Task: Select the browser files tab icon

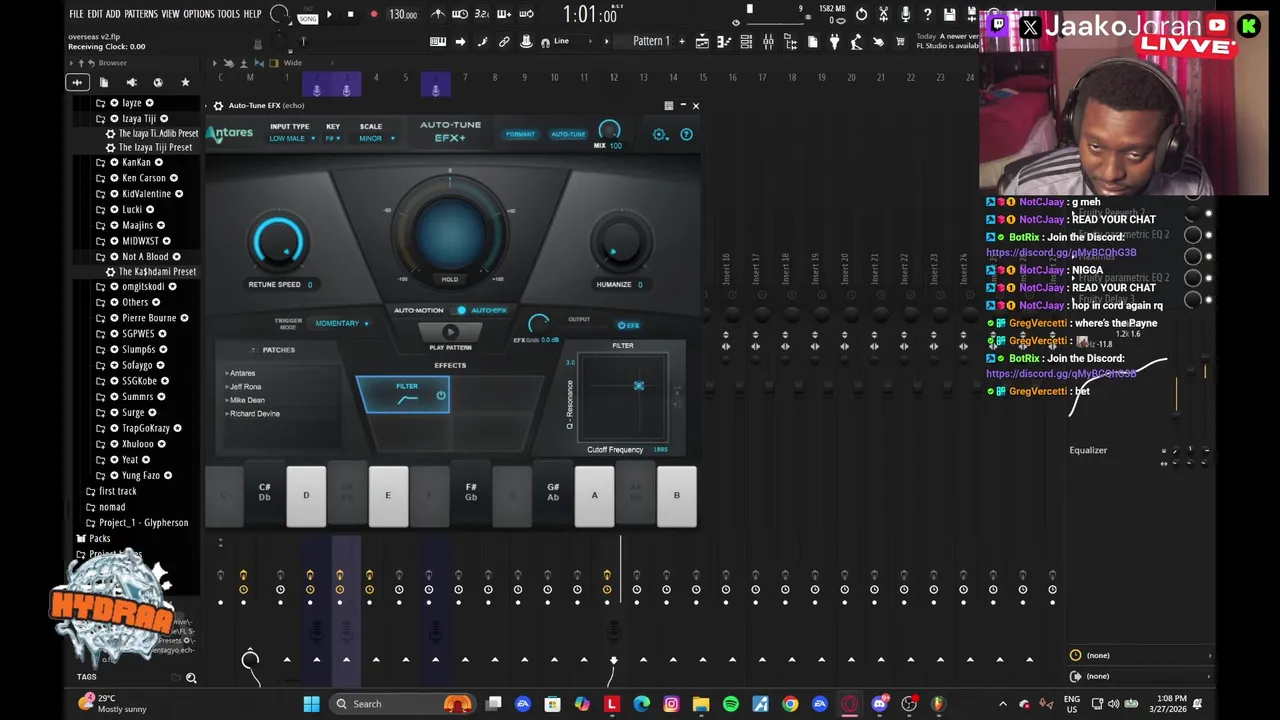Action: (104, 82)
